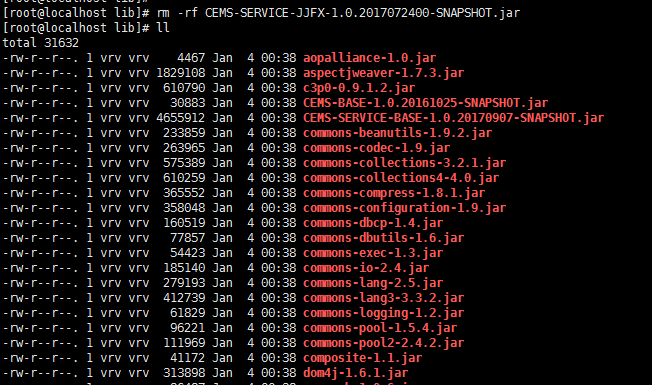652x385 pixels.
Task: Click the composite-1.1.jar file name
Action: (363, 358)
